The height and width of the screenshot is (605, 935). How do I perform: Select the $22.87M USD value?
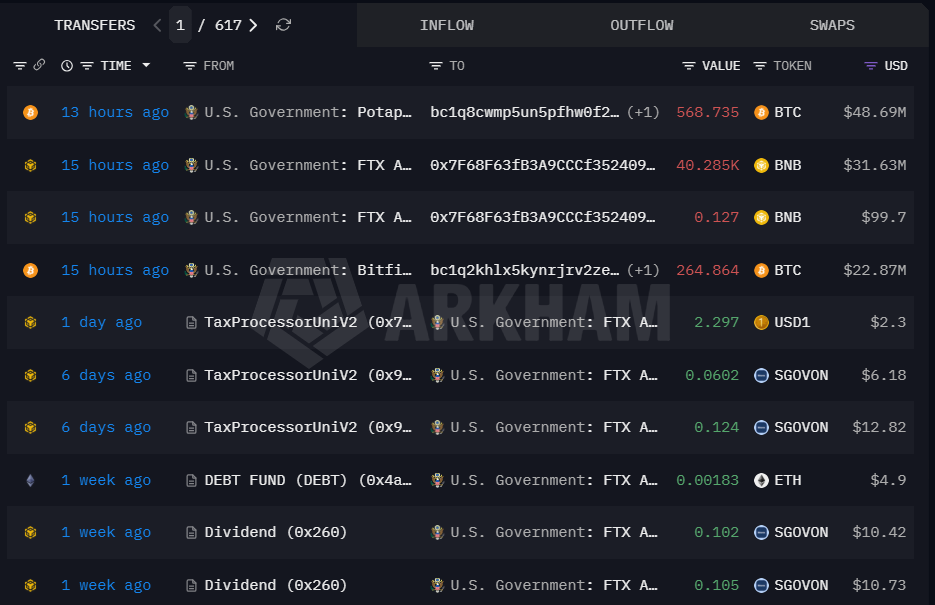pos(875,271)
